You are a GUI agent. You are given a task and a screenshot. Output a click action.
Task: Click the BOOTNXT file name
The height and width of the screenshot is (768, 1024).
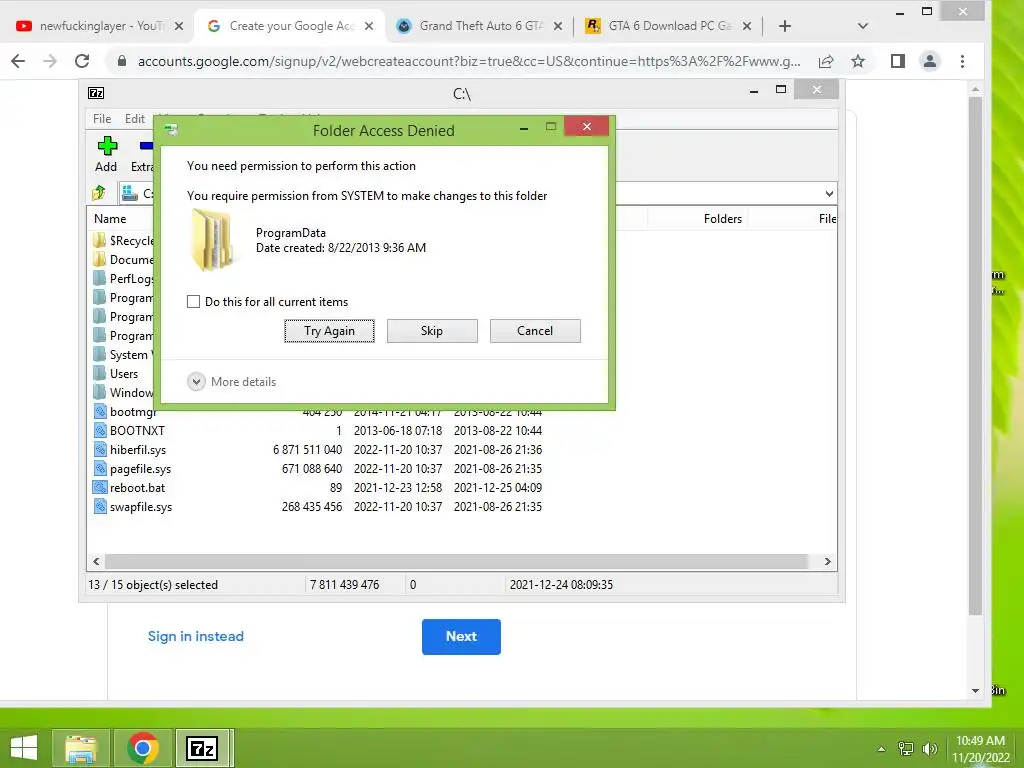point(137,430)
